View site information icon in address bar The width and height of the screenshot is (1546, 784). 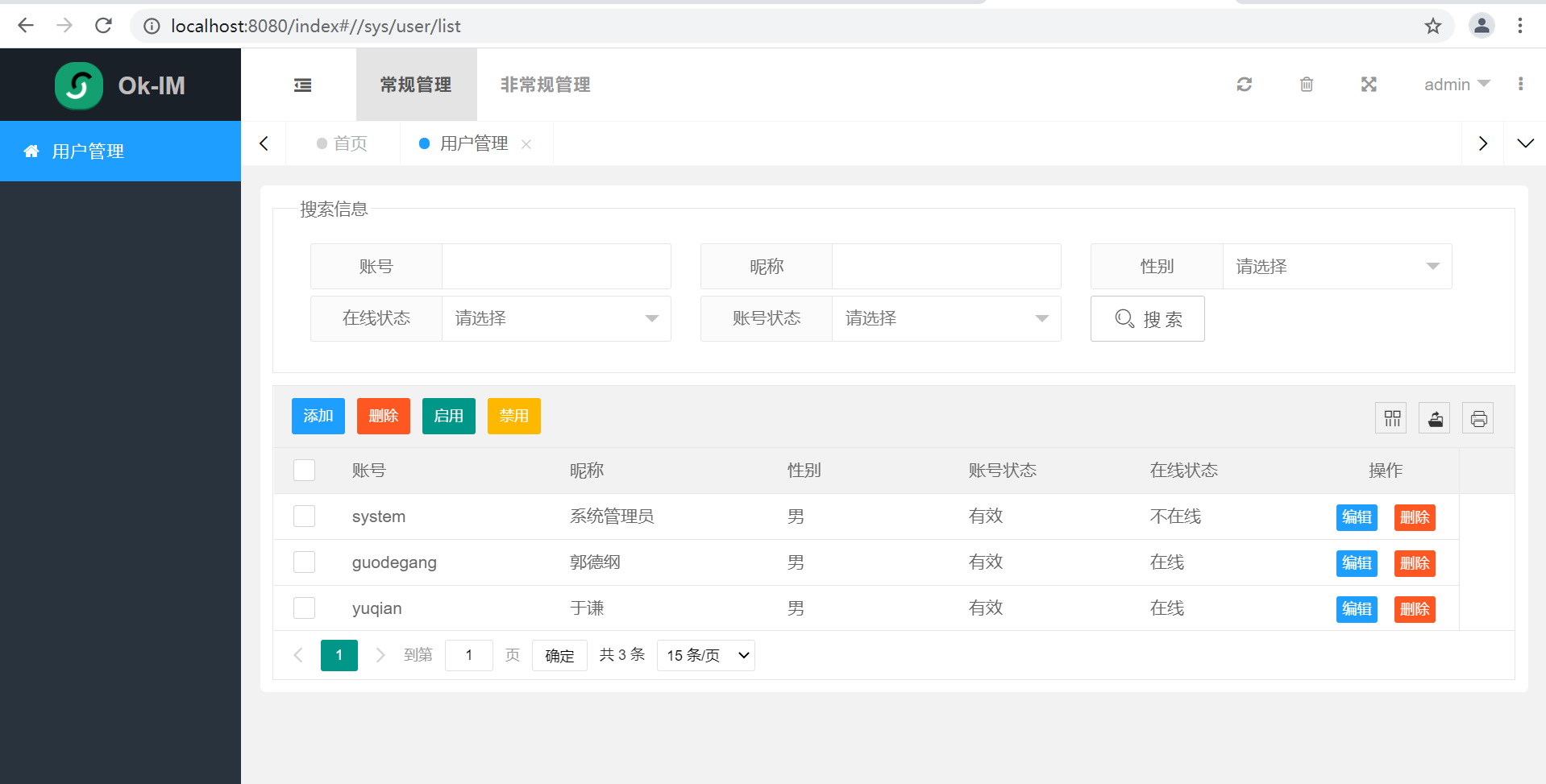coord(152,26)
